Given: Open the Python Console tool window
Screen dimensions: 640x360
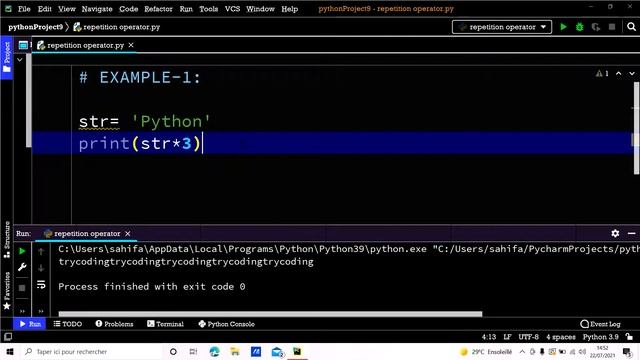Looking at the screenshot, I should point(227,324).
